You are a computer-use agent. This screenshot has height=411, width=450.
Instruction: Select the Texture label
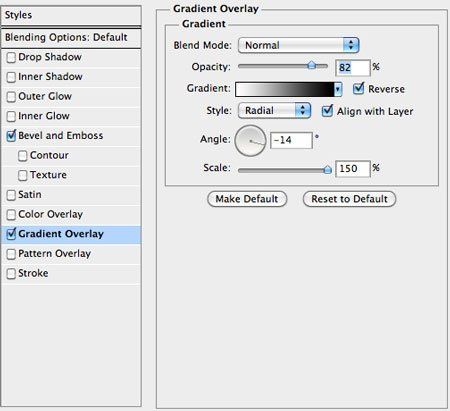click(x=48, y=175)
